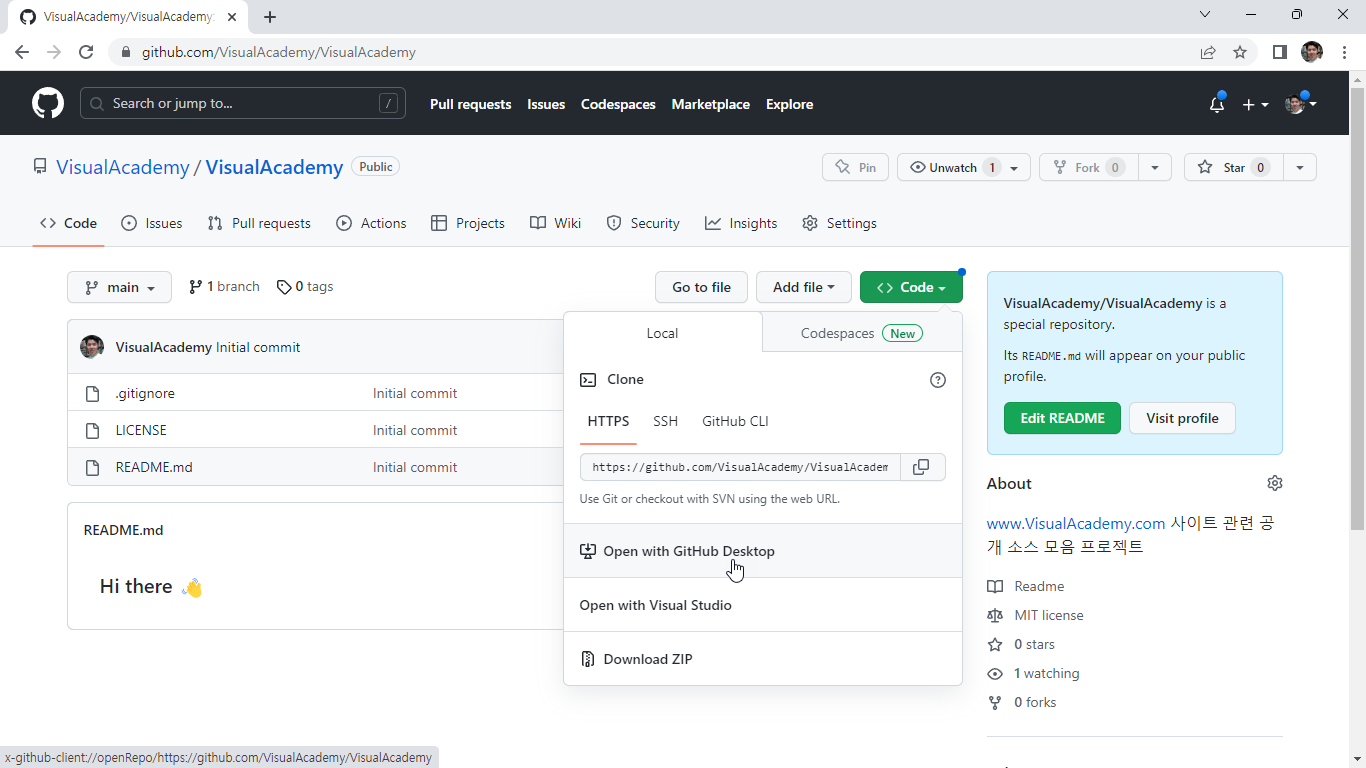Screen dimensions: 1366x768
Task: Select Open with GitHub Desktop
Action: tap(688, 551)
